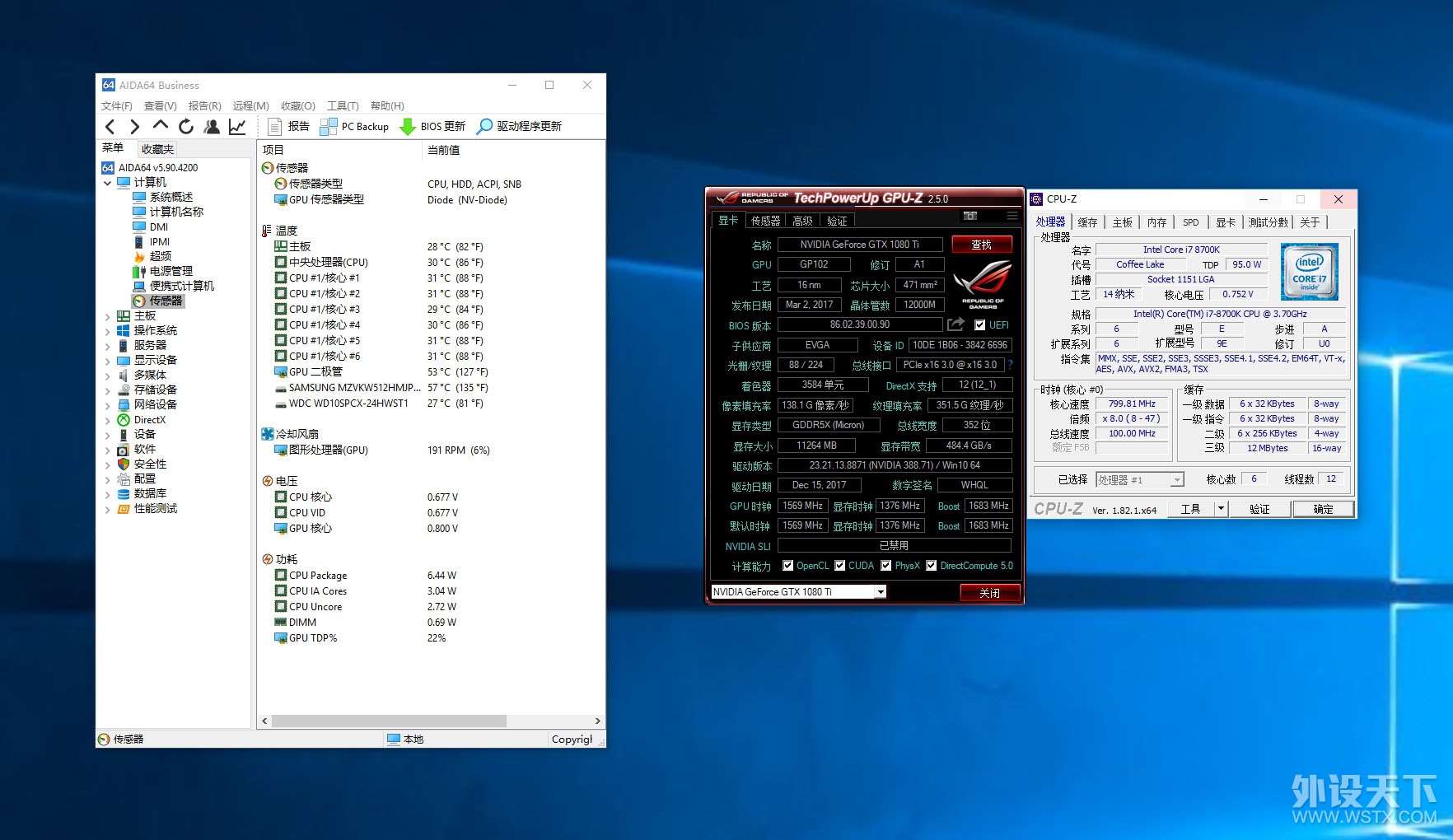Expand the 性能测试 tree node
Image resolution: width=1453 pixels, height=840 pixels.
point(107,509)
